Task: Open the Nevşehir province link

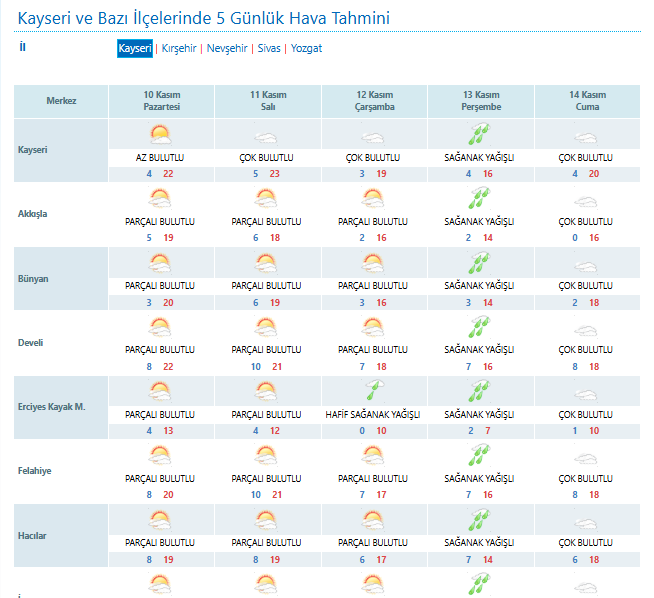Action: coord(229,48)
